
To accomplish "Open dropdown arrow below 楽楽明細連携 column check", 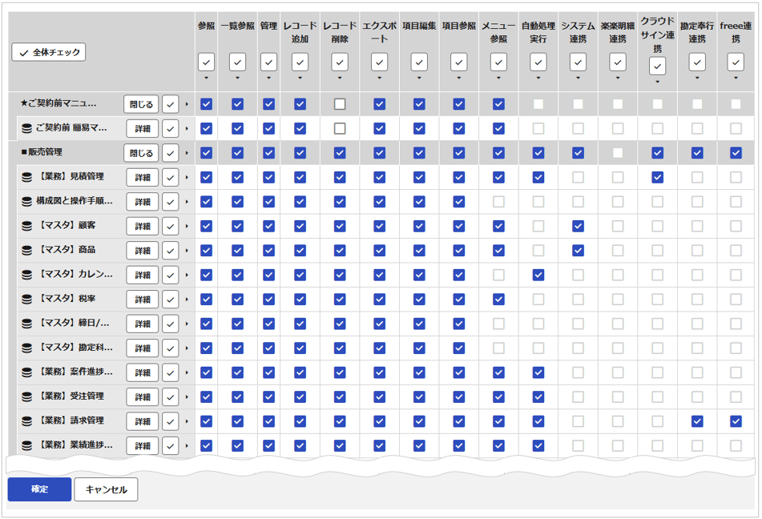I will [x=618, y=78].
